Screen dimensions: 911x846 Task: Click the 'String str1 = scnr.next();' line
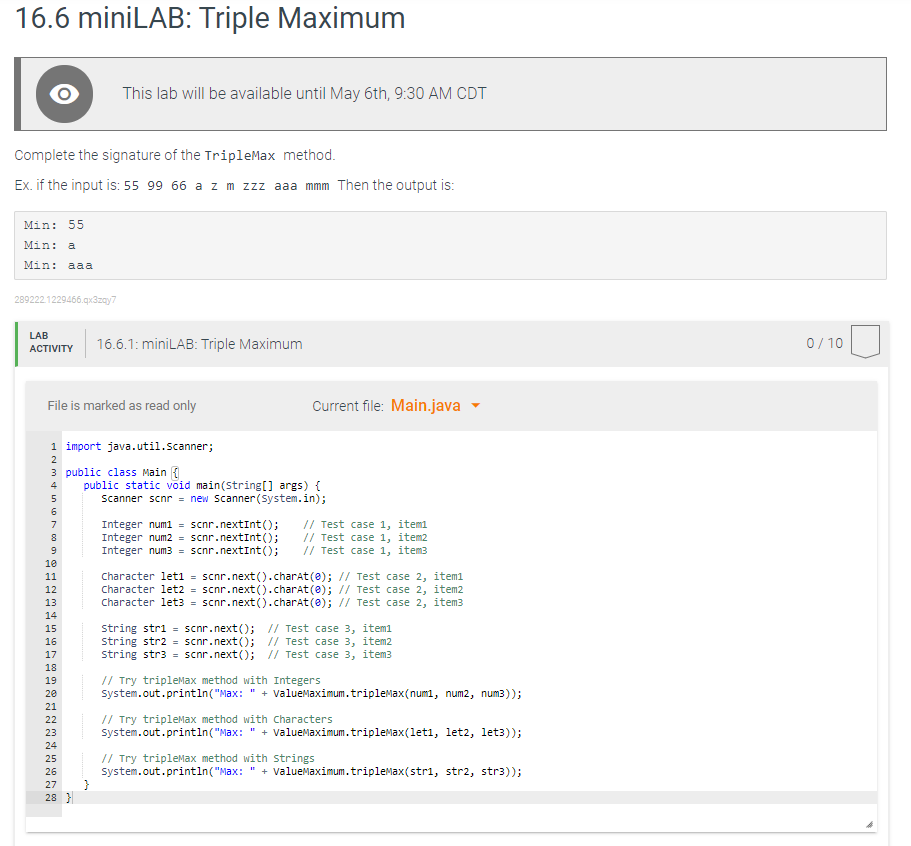246,628
